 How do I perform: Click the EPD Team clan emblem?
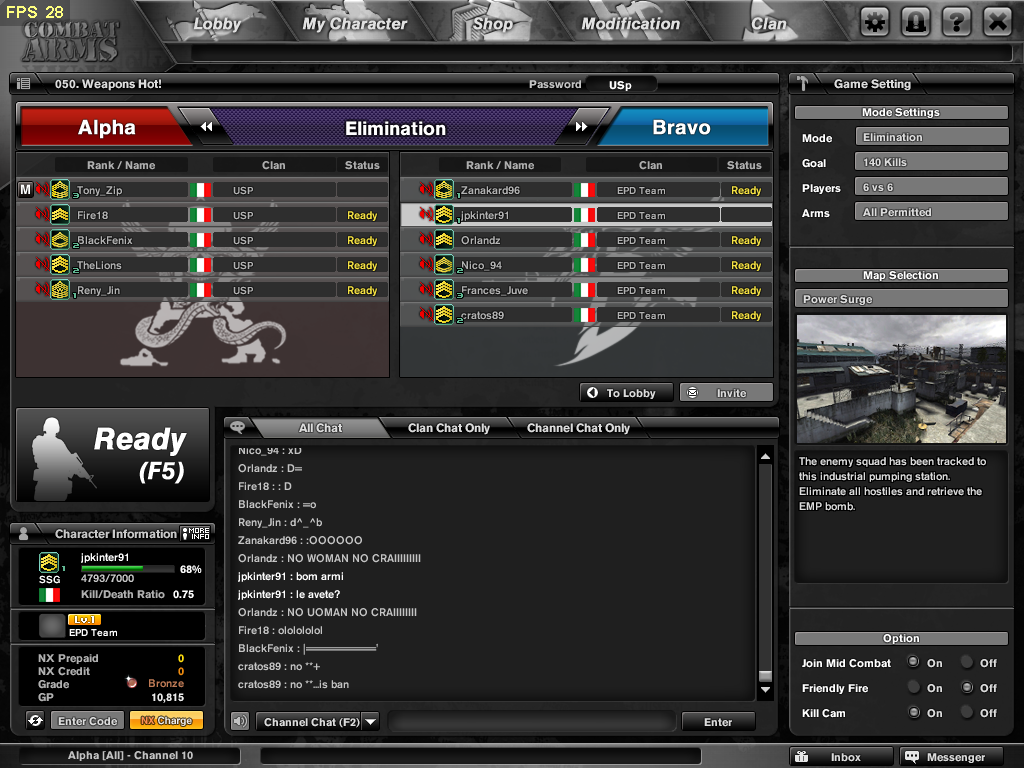(52, 626)
